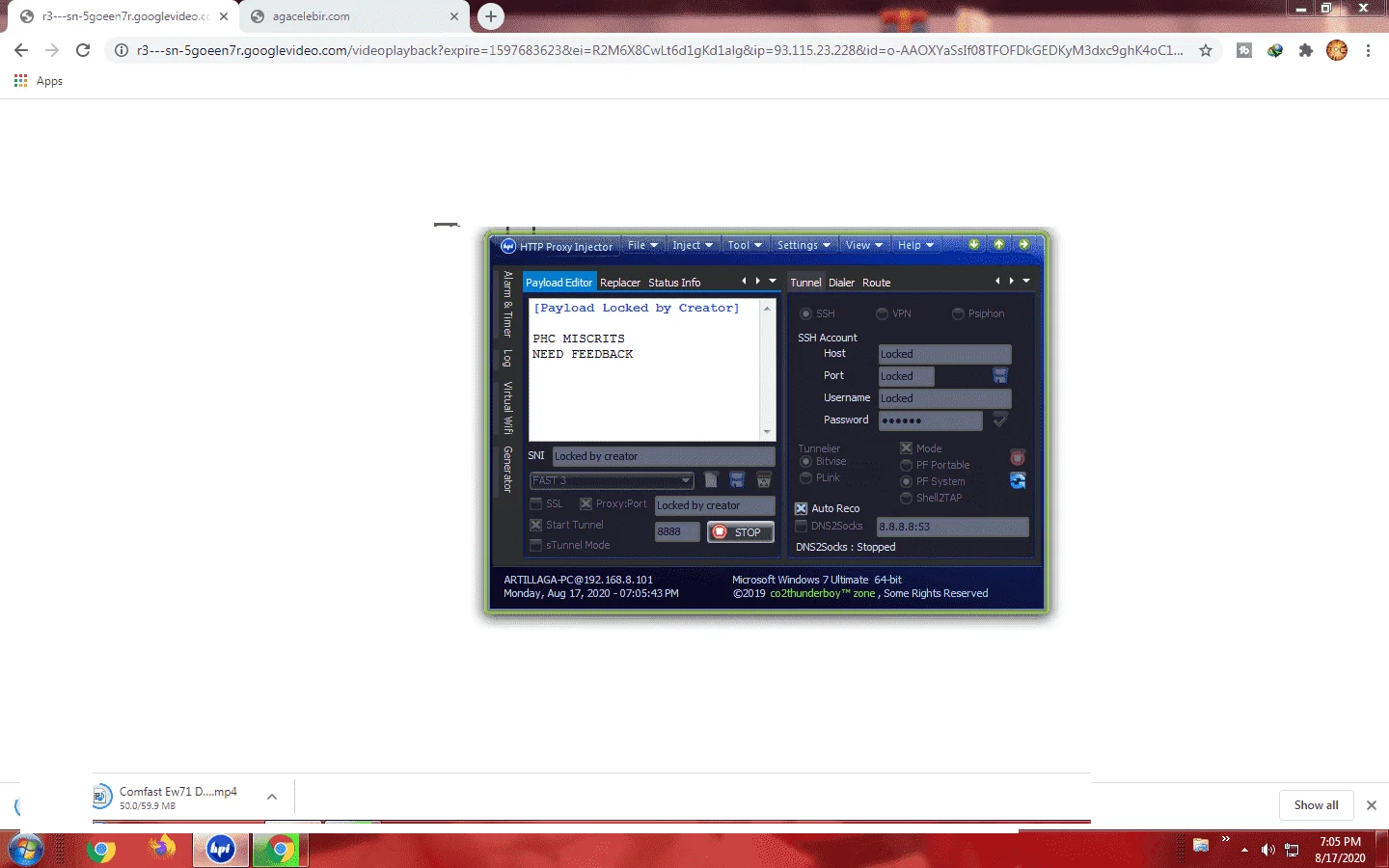Select the PF Portable radio button
Image resolution: width=1389 pixels, height=868 pixels.
[907, 465]
